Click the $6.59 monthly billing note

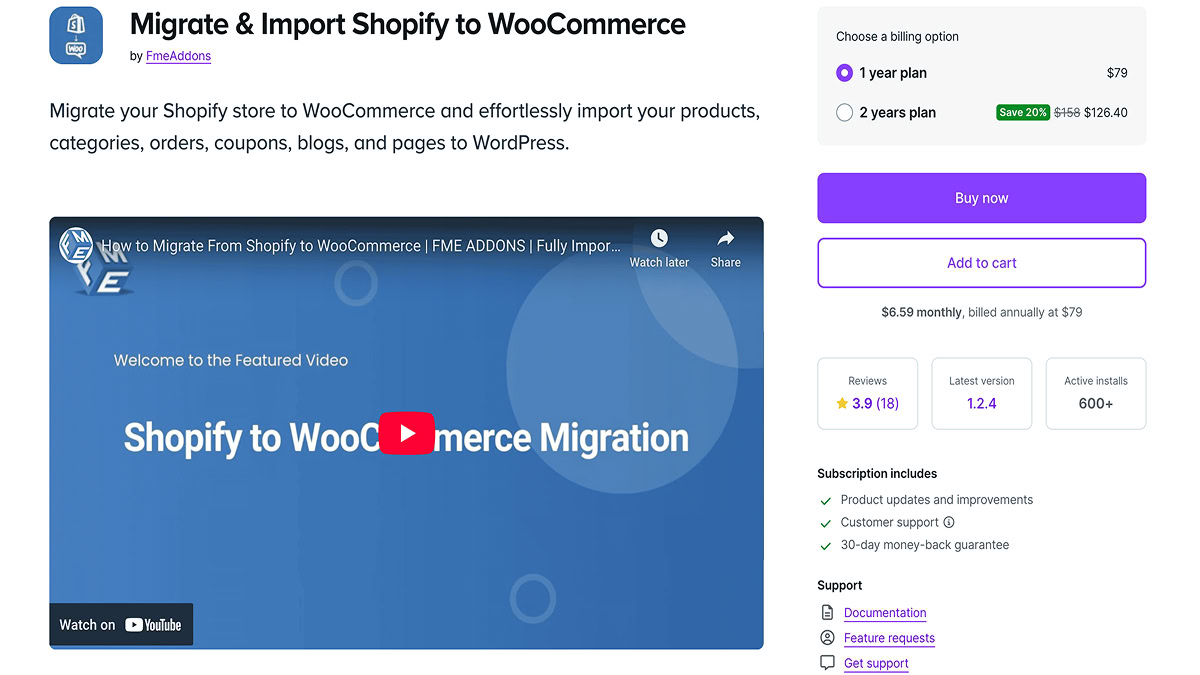click(x=982, y=312)
